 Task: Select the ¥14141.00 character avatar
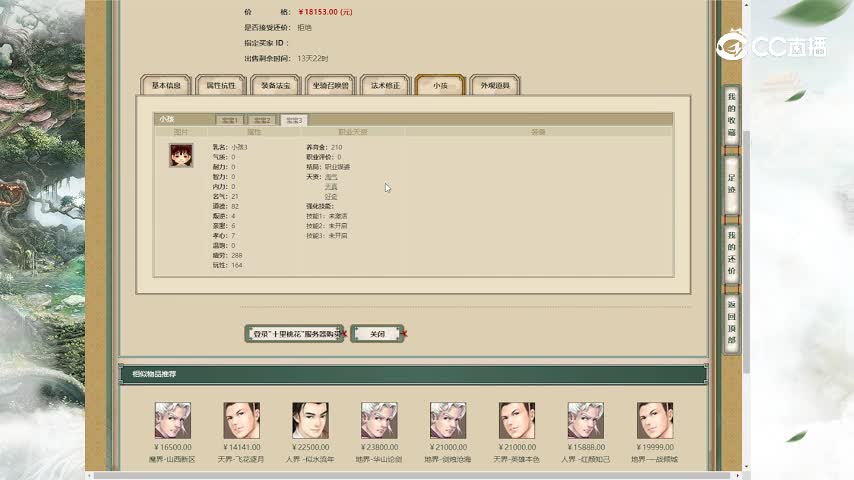coord(241,420)
